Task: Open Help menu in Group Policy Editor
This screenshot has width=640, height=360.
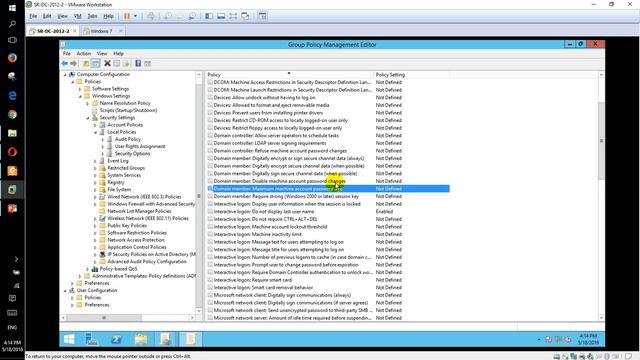Action: [118, 53]
